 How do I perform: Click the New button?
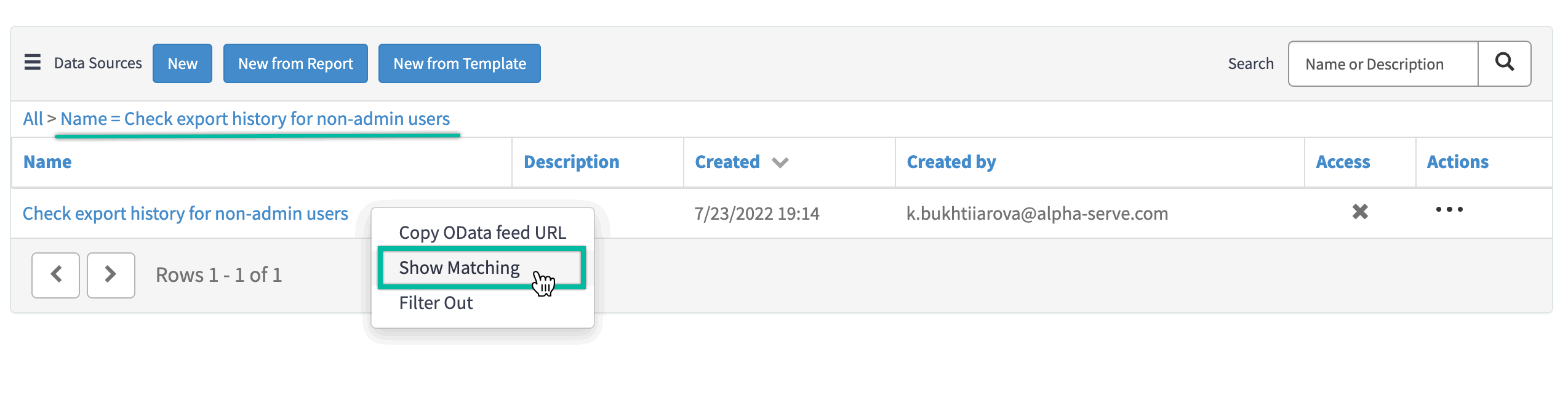pos(182,63)
